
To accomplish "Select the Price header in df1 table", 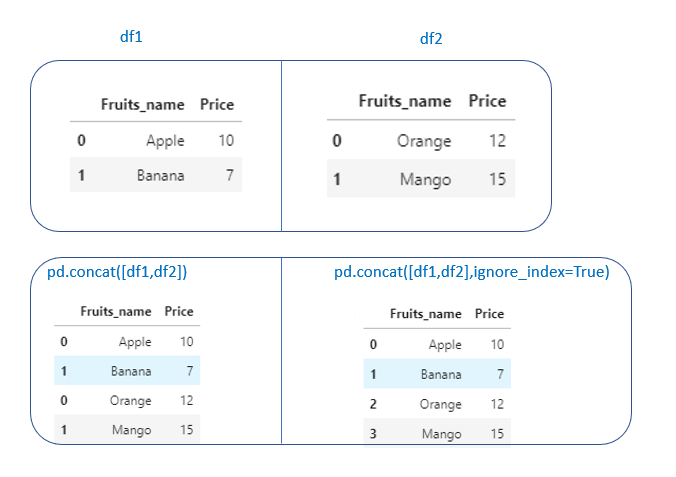I will 217,104.
